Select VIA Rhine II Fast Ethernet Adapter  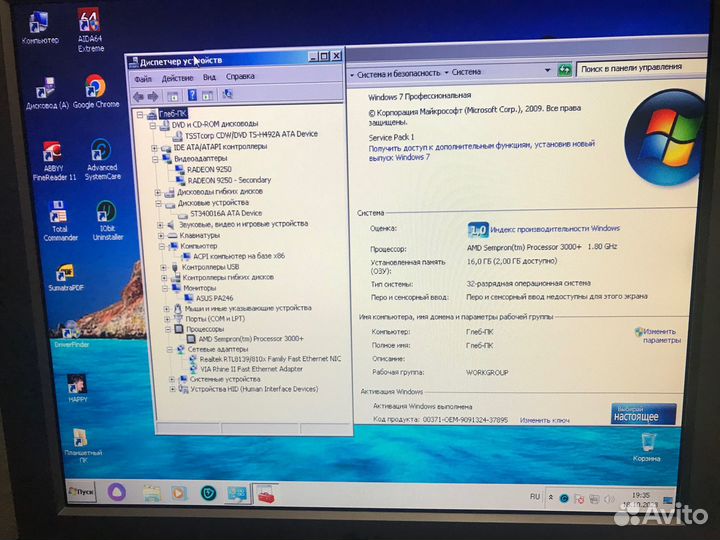(252, 369)
